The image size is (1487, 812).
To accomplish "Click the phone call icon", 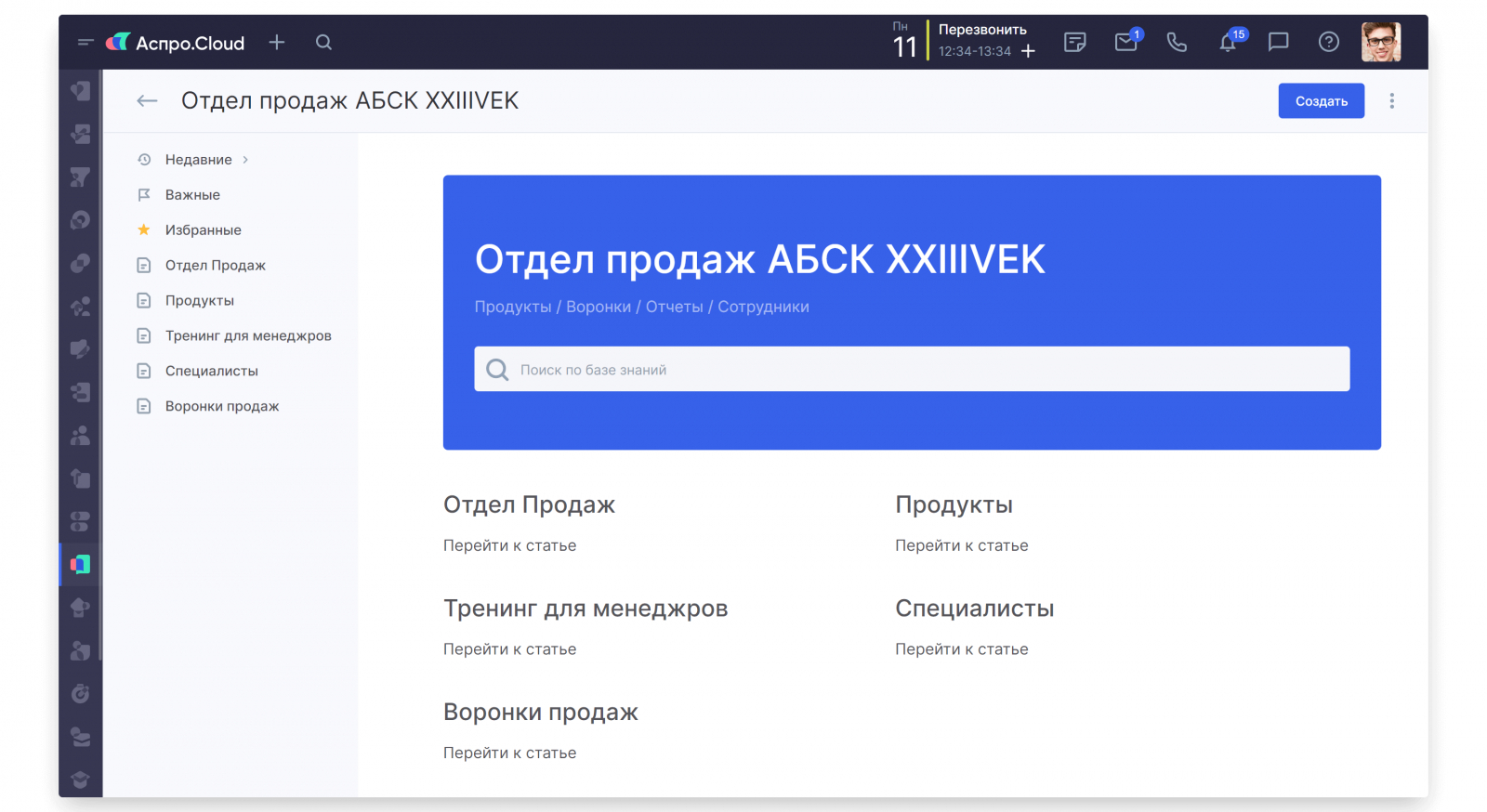I will click(x=1177, y=42).
